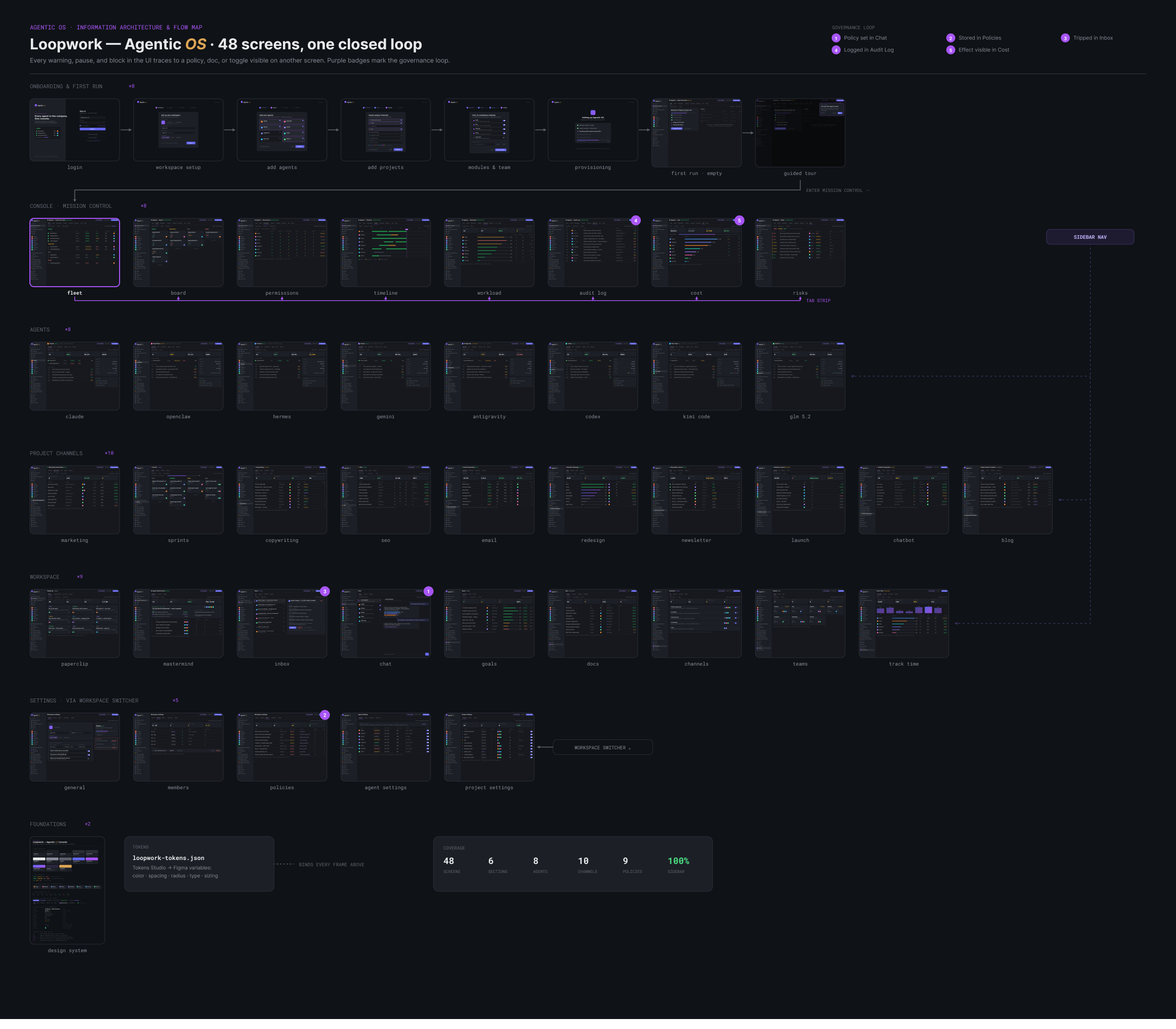Select the add agents screen thumbnail
This screenshot has height=1029, width=1176.
coord(282,130)
